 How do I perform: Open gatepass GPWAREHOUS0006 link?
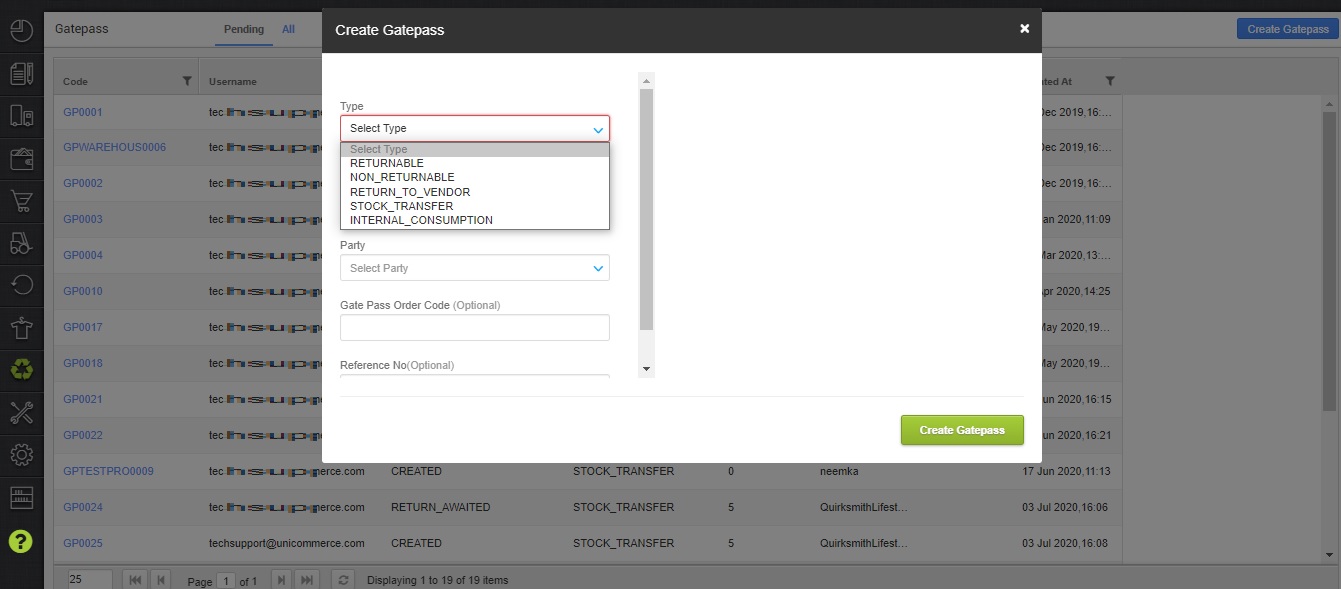coord(115,148)
